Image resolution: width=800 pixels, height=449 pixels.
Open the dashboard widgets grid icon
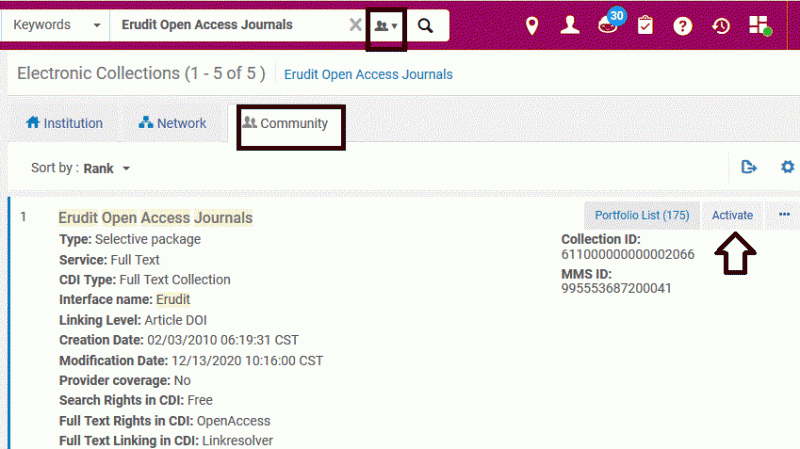pos(760,26)
